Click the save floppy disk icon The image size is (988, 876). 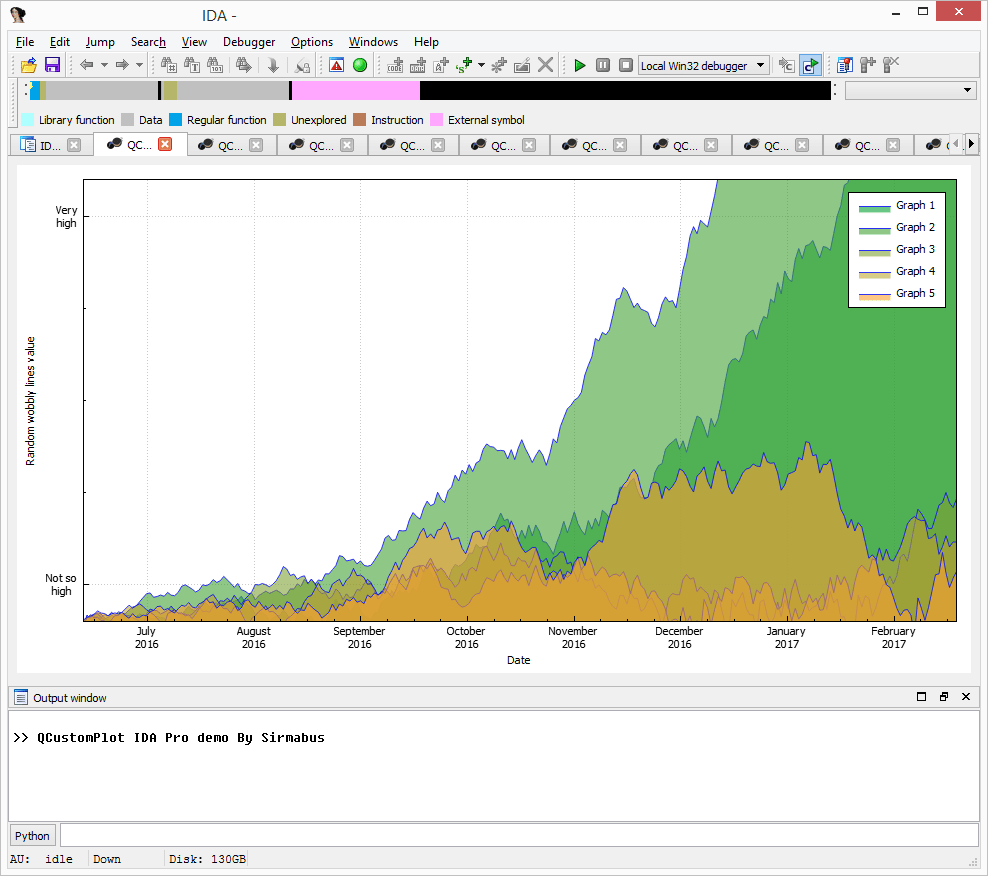click(52, 65)
